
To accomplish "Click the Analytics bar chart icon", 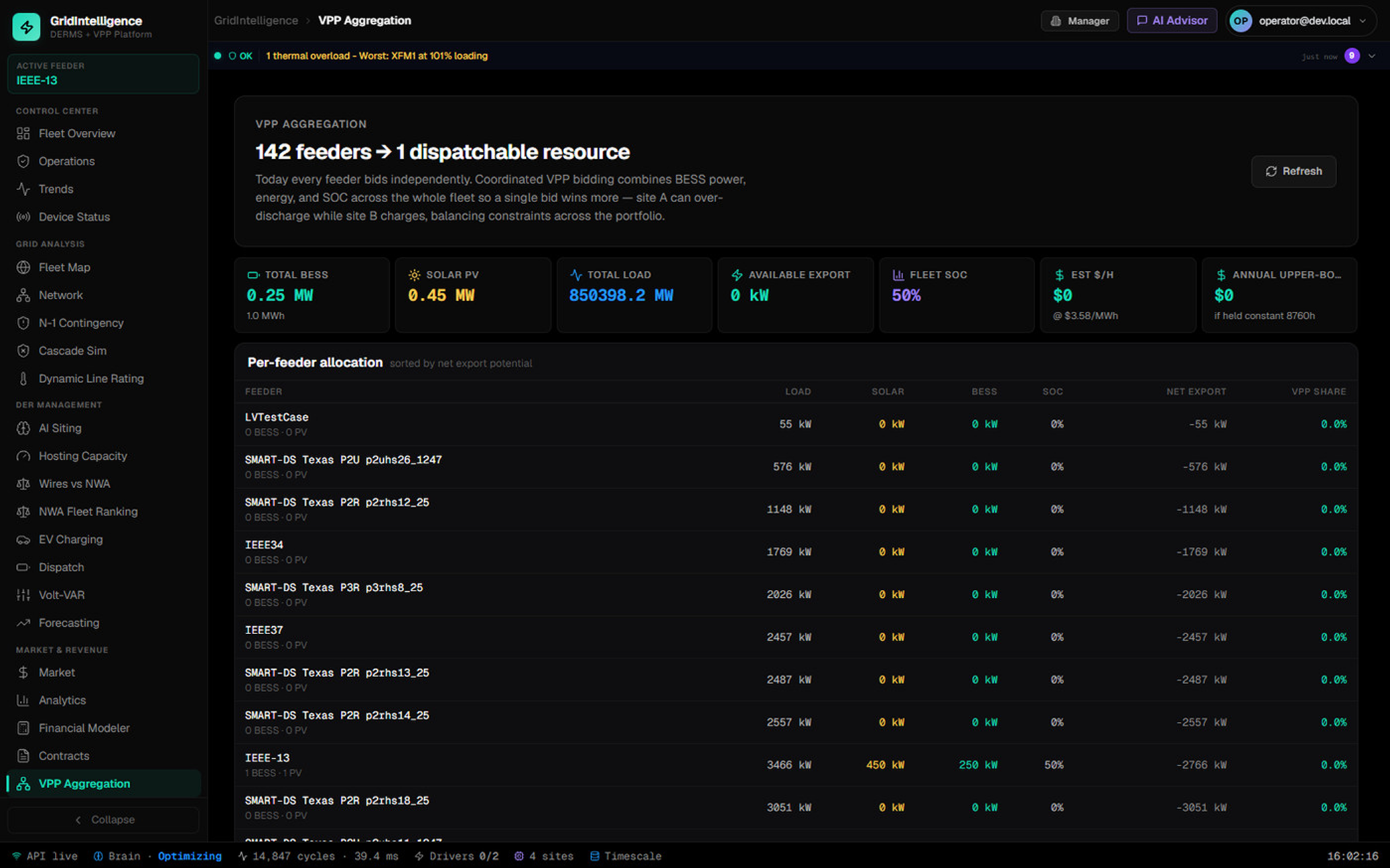I will click(23, 700).
